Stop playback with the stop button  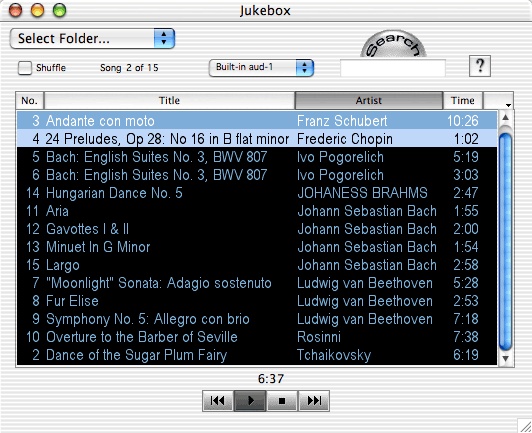coord(282,401)
